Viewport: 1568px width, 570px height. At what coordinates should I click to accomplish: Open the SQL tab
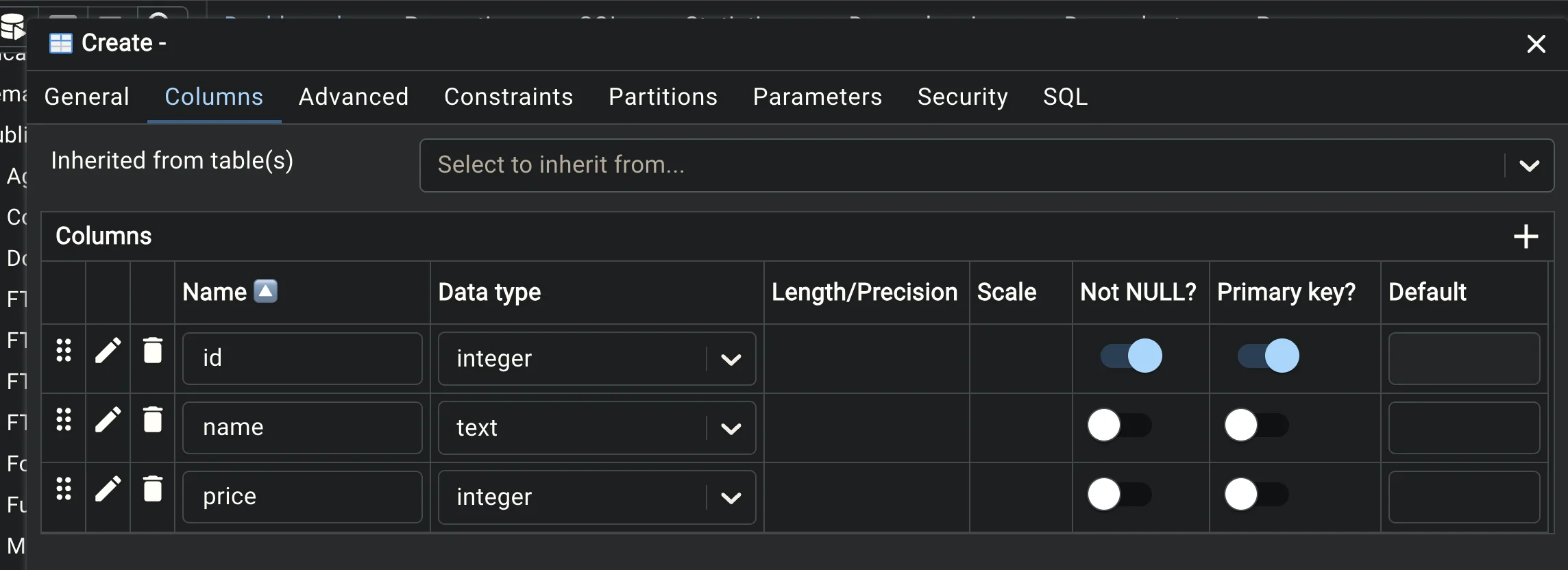(1065, 97)
